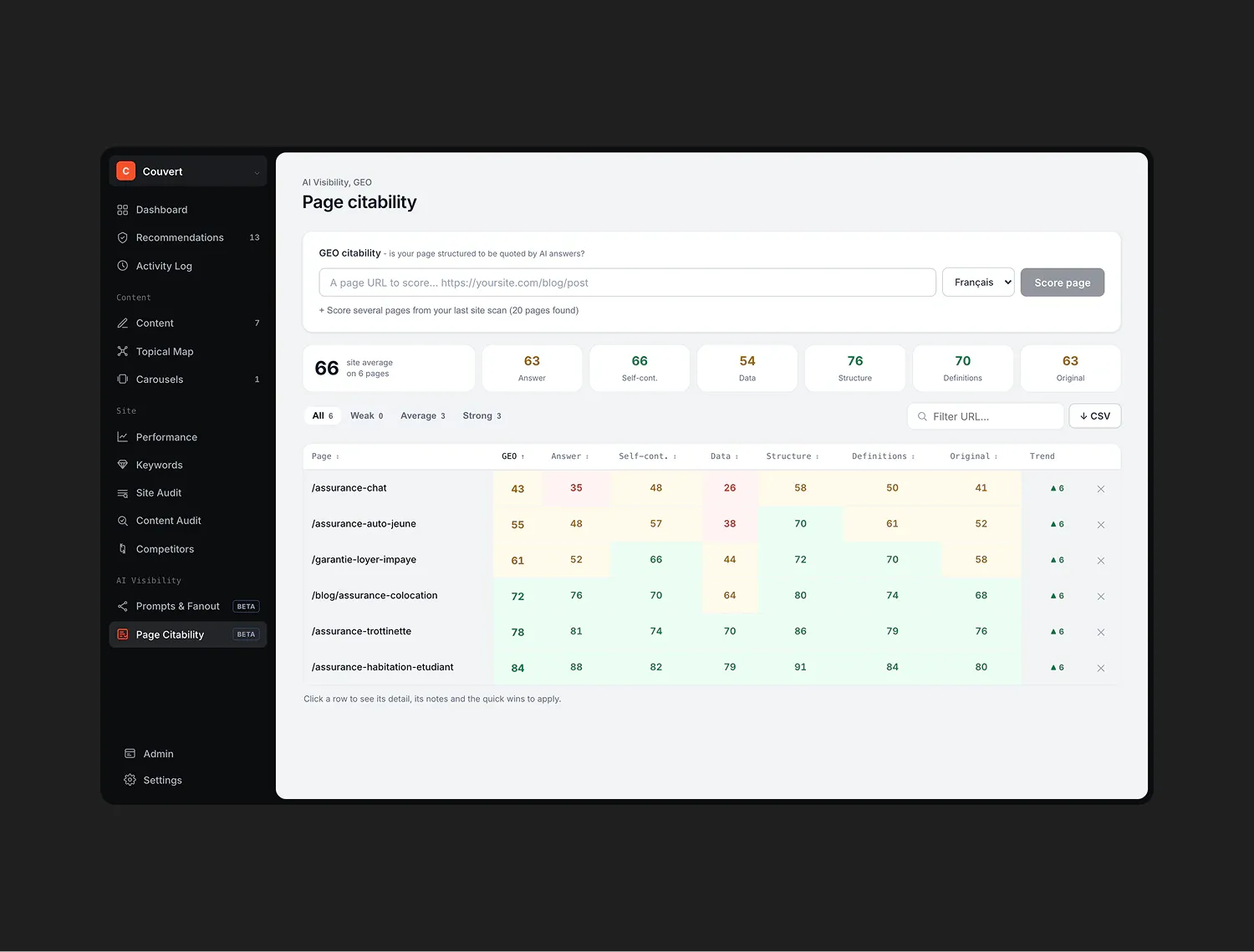Click the Content Audit magnifier icon
The height and width of the screenshot is (952, 1254).
[123, 521]
